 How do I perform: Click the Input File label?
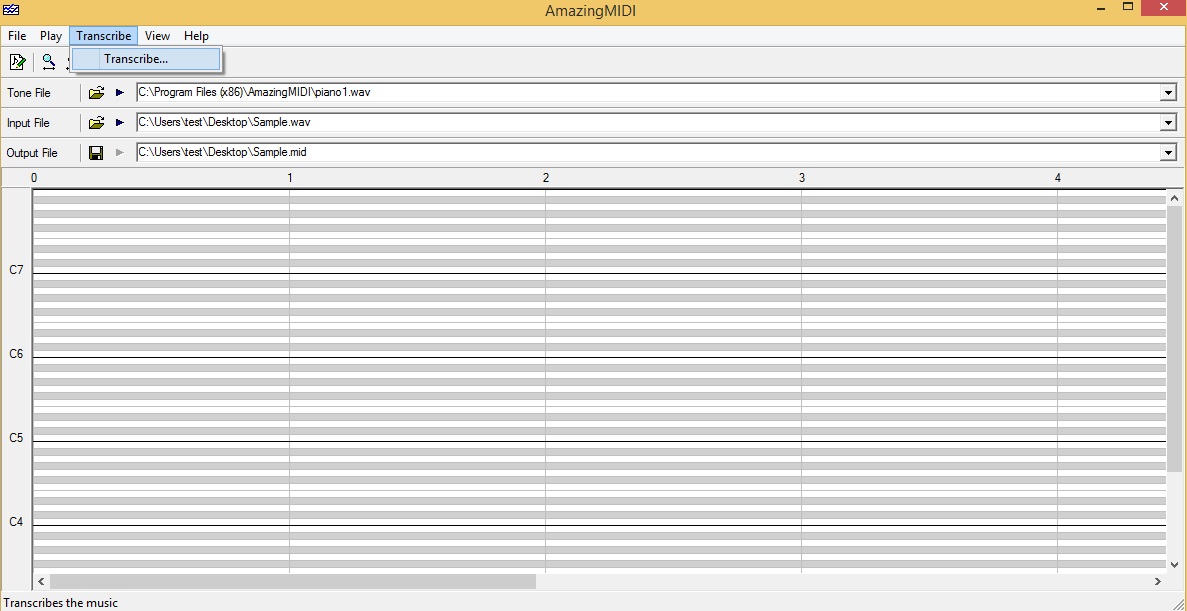(x=28, y=123)
